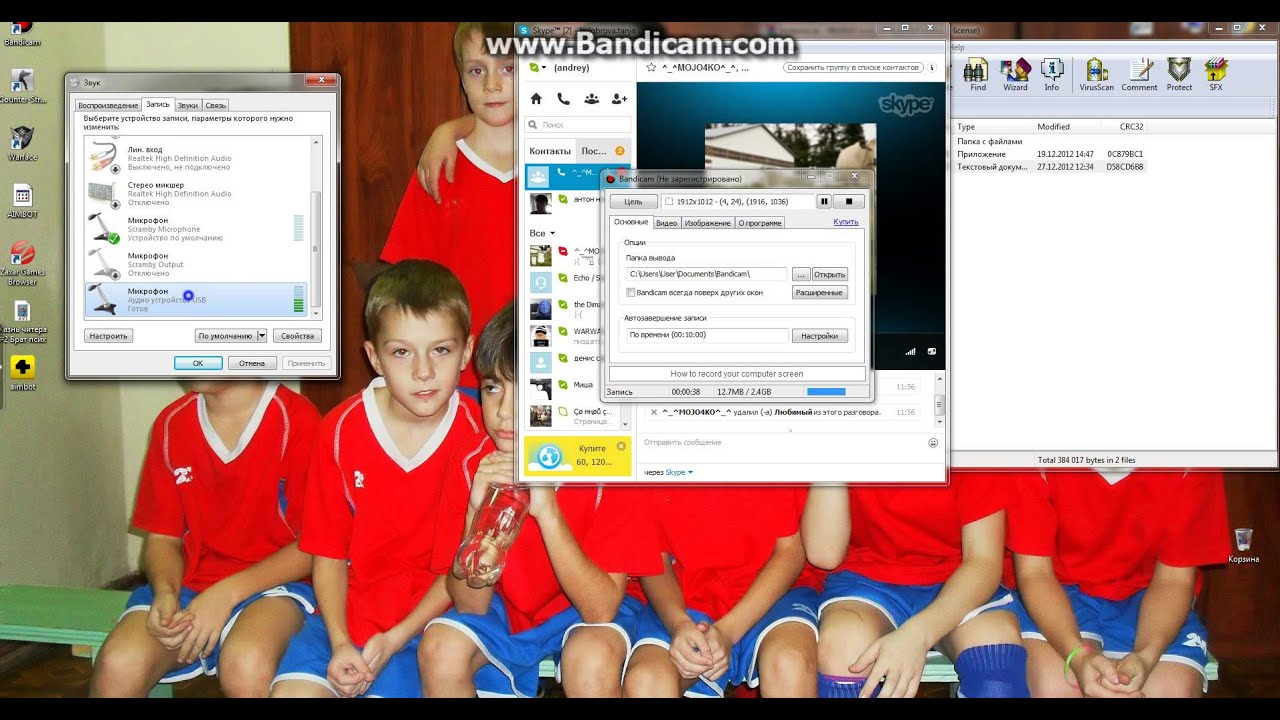Run VirusScan from the archiver toolbar

[x=1097, y=75]
